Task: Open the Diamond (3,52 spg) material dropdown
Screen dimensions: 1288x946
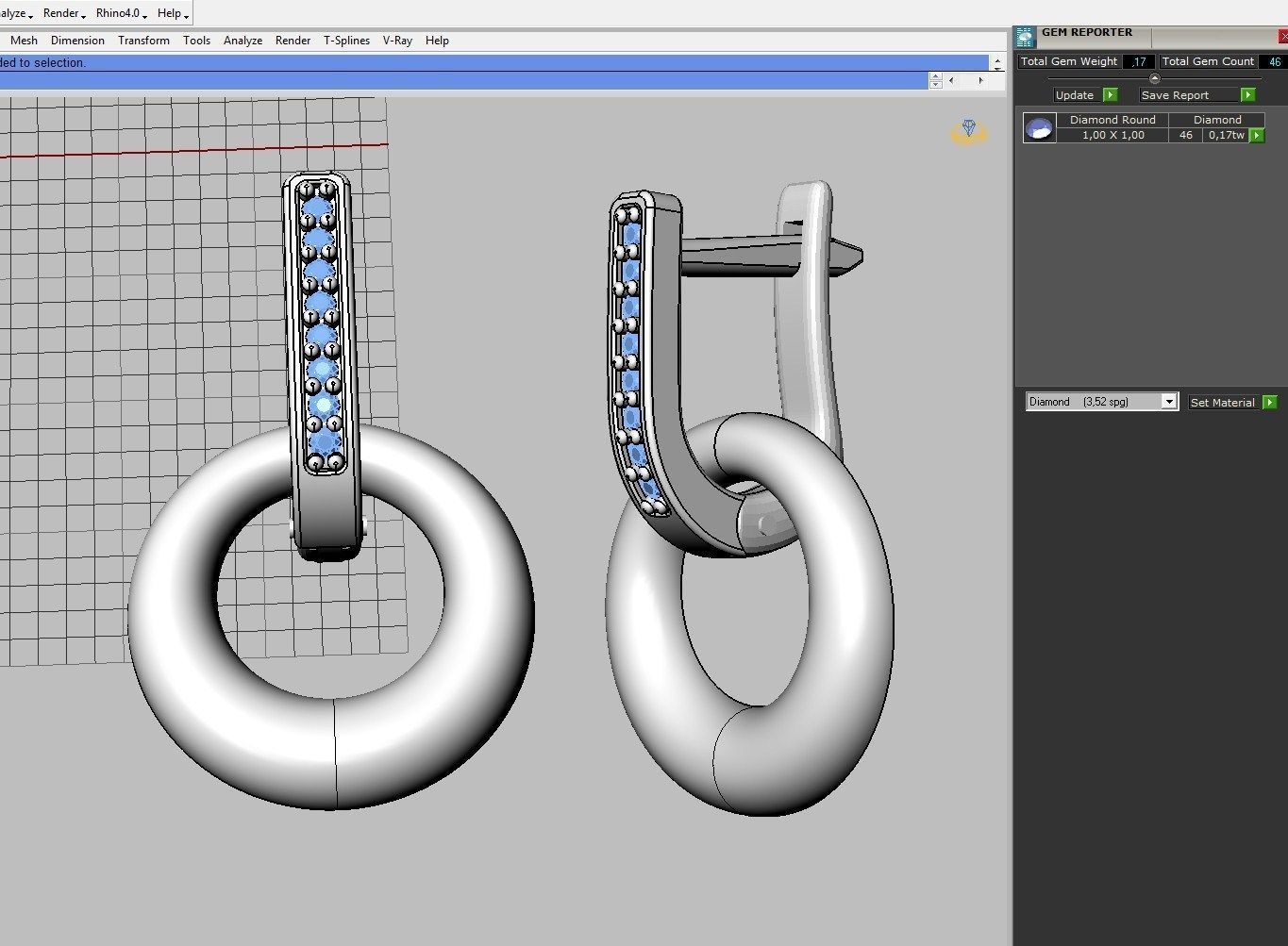Action: coord(1102,402)
